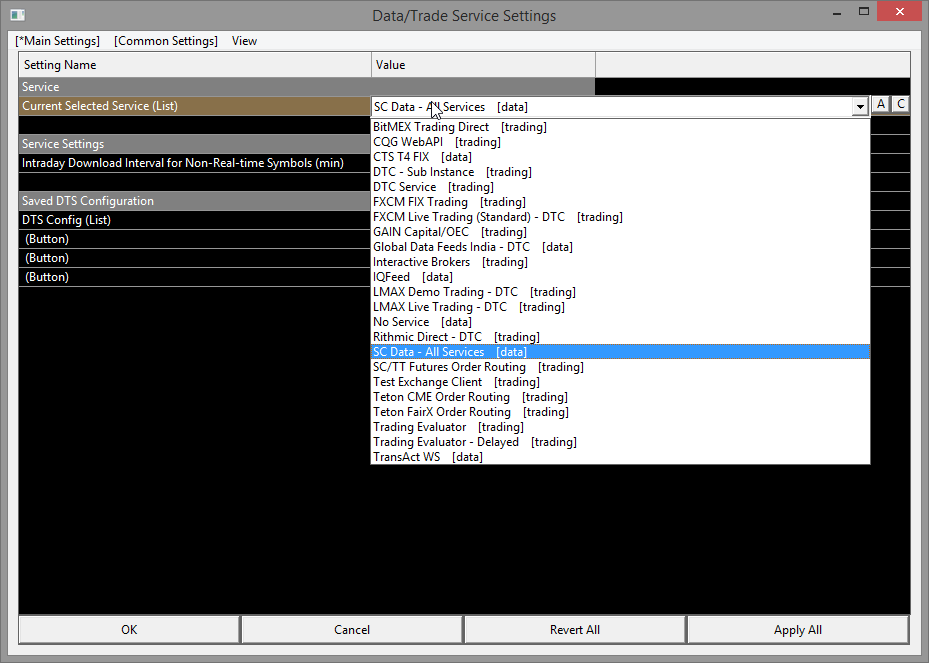Choose Trading Evaluator - Delayed
This screenshot has height=663, width=929.
(620, 442)
